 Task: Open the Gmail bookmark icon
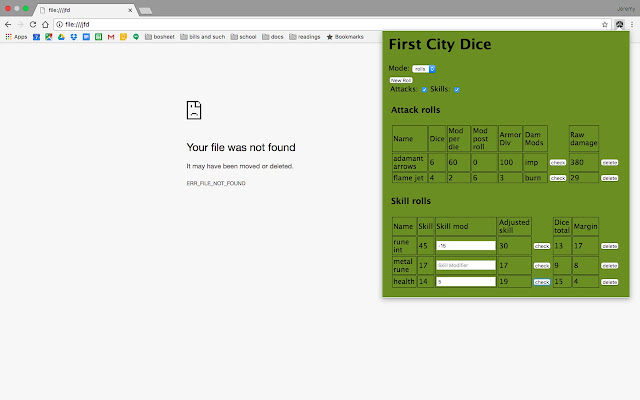[111, 37]
